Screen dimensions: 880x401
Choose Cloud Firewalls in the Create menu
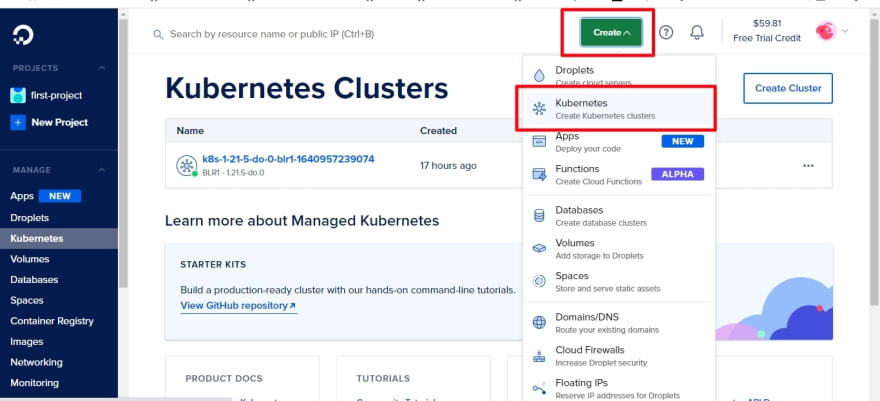[x=618, y=356]
